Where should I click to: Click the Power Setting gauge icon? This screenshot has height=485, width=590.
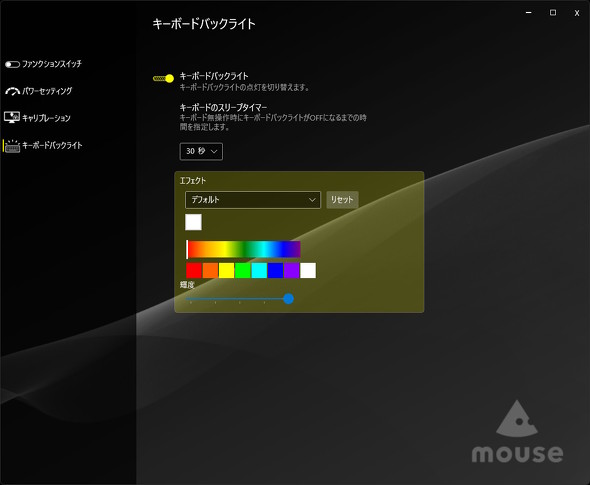[12, 91]
